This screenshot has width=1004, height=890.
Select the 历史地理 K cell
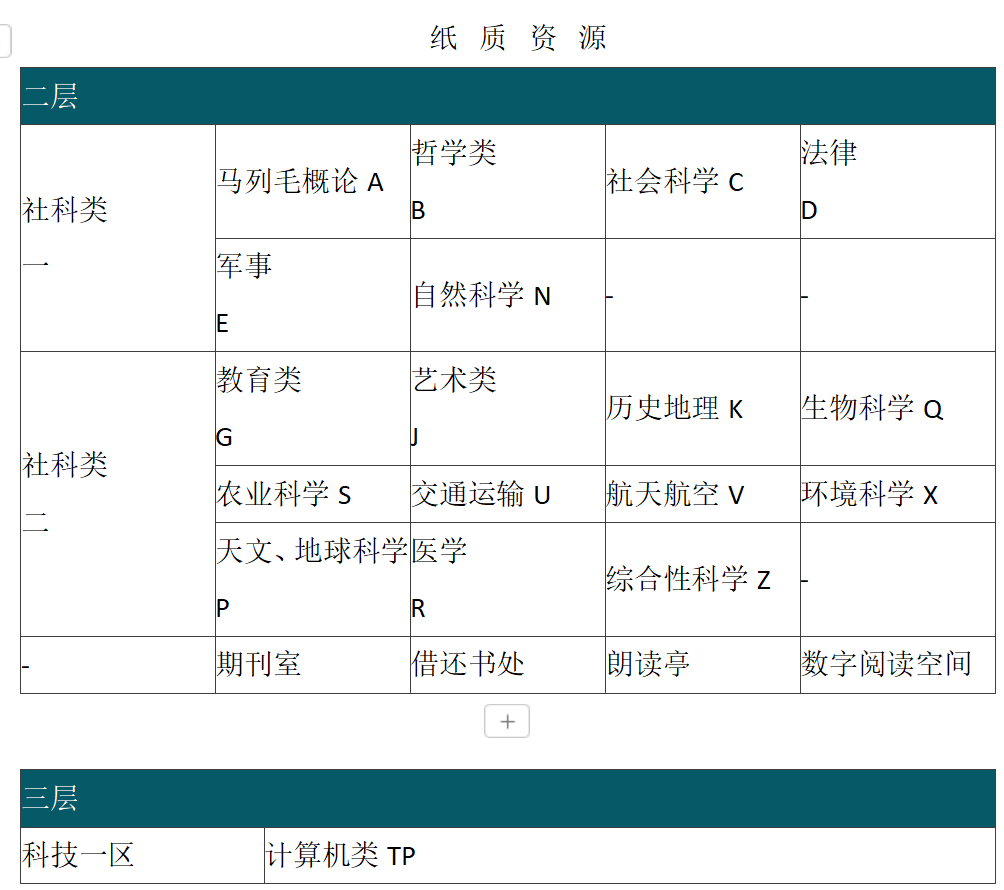[676, 409]
